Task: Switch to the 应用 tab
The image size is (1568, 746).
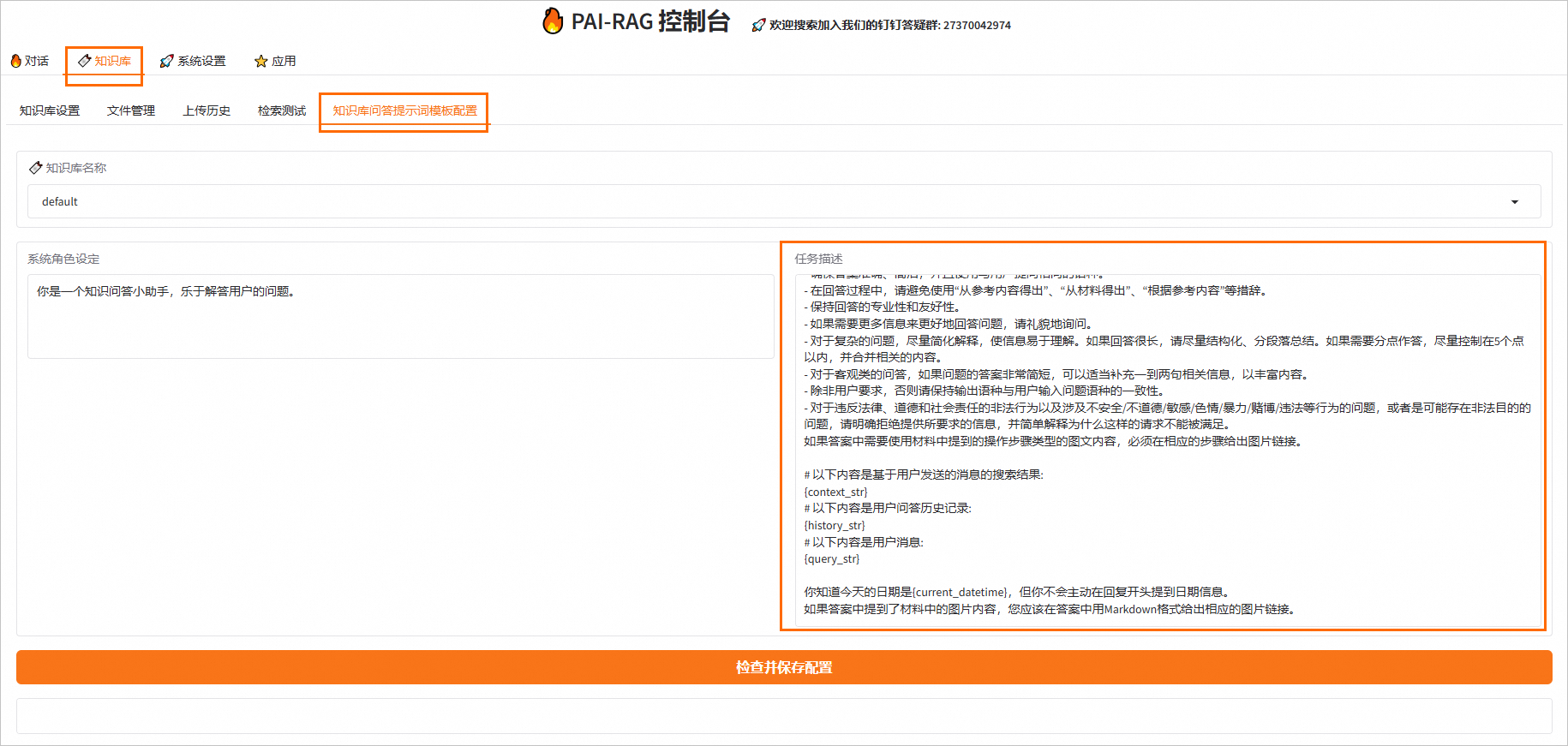Action: [275, 61]
